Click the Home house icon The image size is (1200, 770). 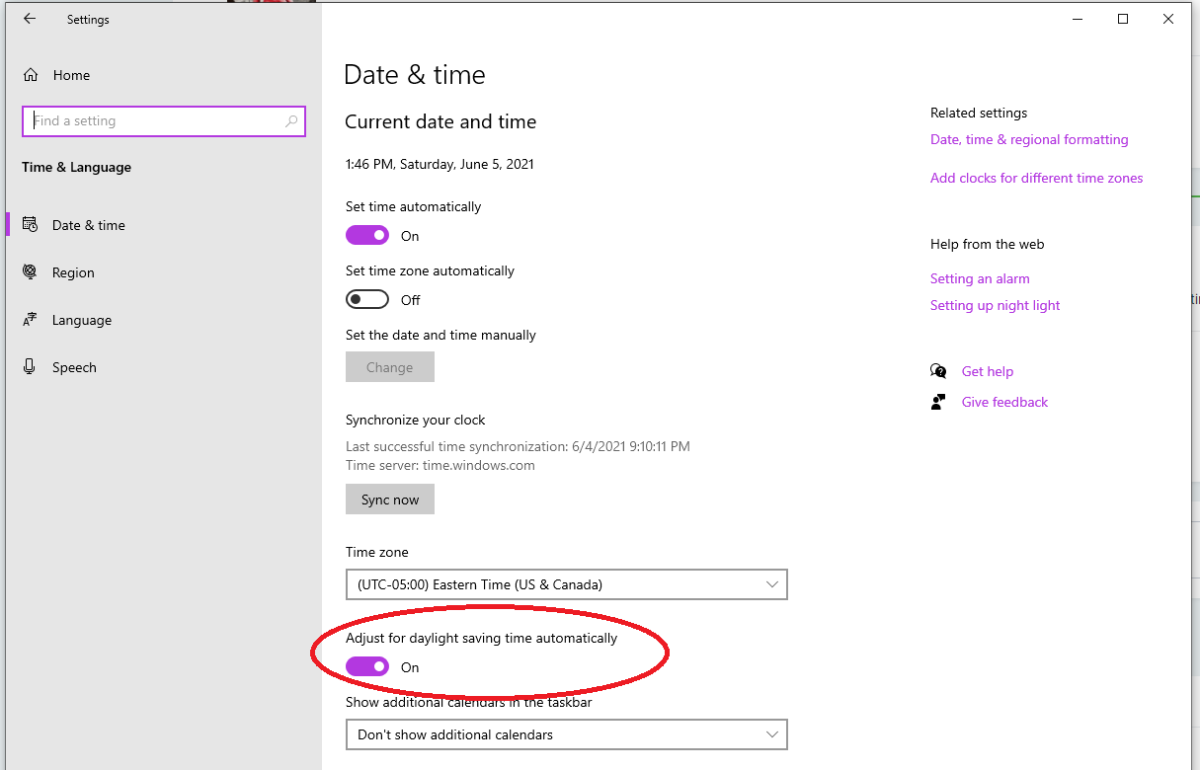31,75
